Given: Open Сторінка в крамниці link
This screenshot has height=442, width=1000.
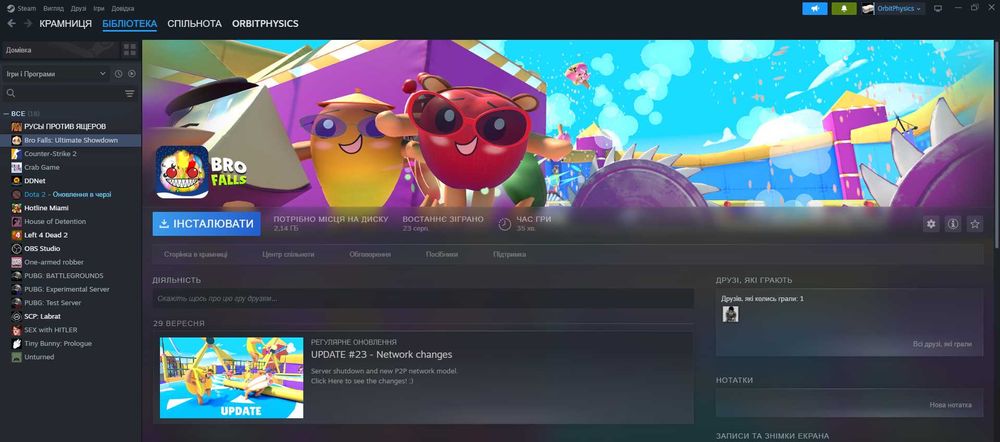Looking at the screenshot, I should (x=196, y=254).
